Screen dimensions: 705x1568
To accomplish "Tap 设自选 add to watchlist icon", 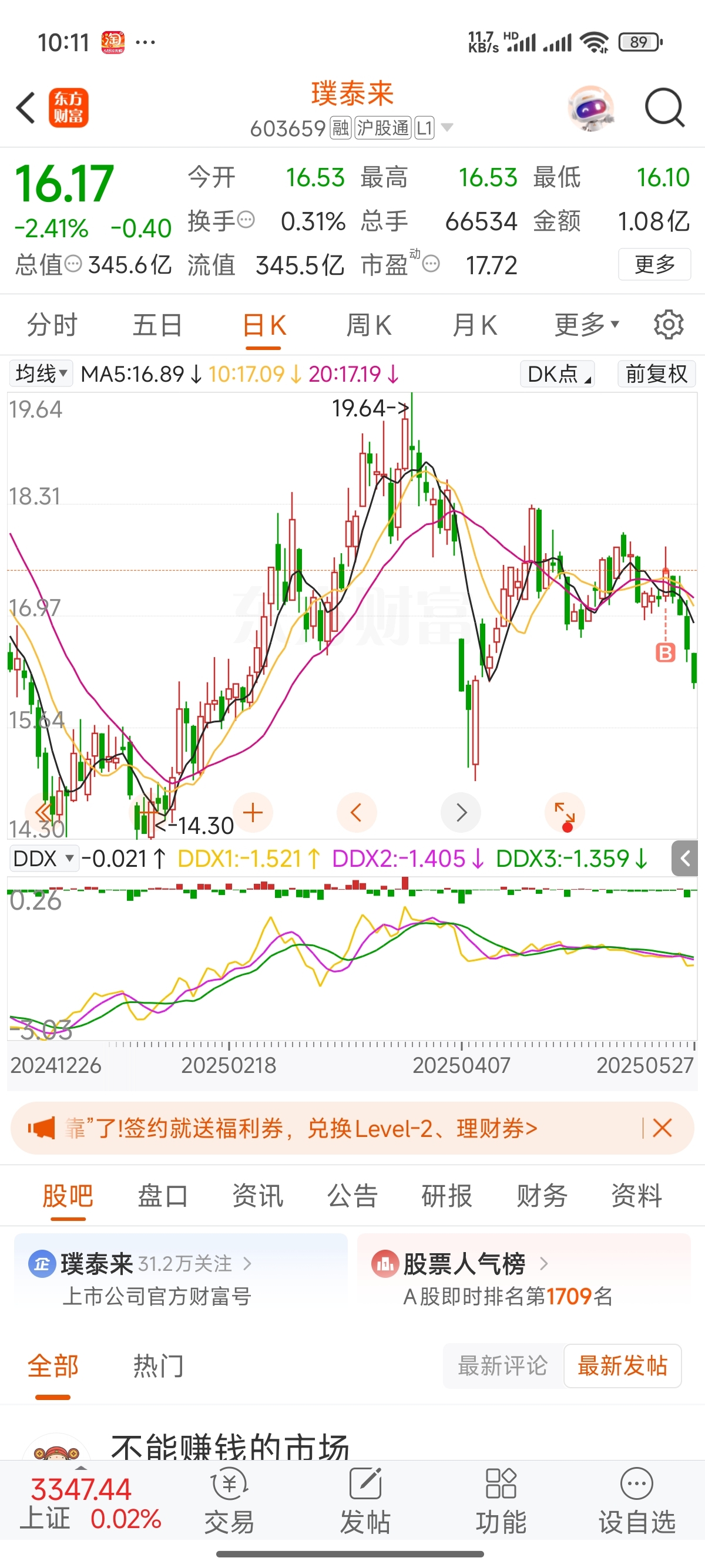I will tap(637, 1500).
